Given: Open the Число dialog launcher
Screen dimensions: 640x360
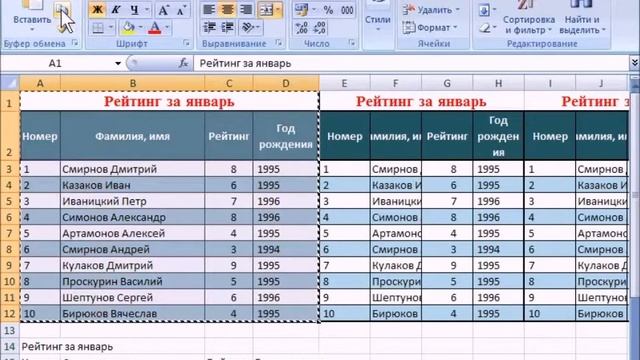Looking at the screenshot, I should point(352,43).
